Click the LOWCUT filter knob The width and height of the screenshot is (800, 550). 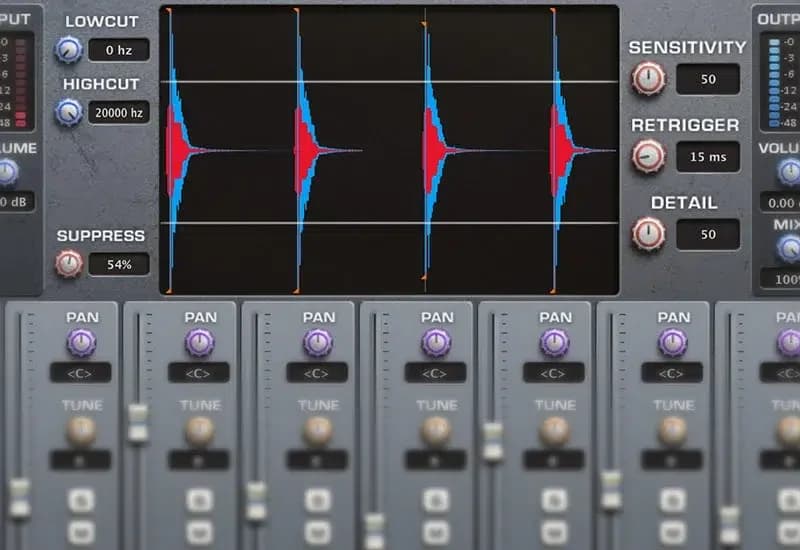tap(69, 49)
